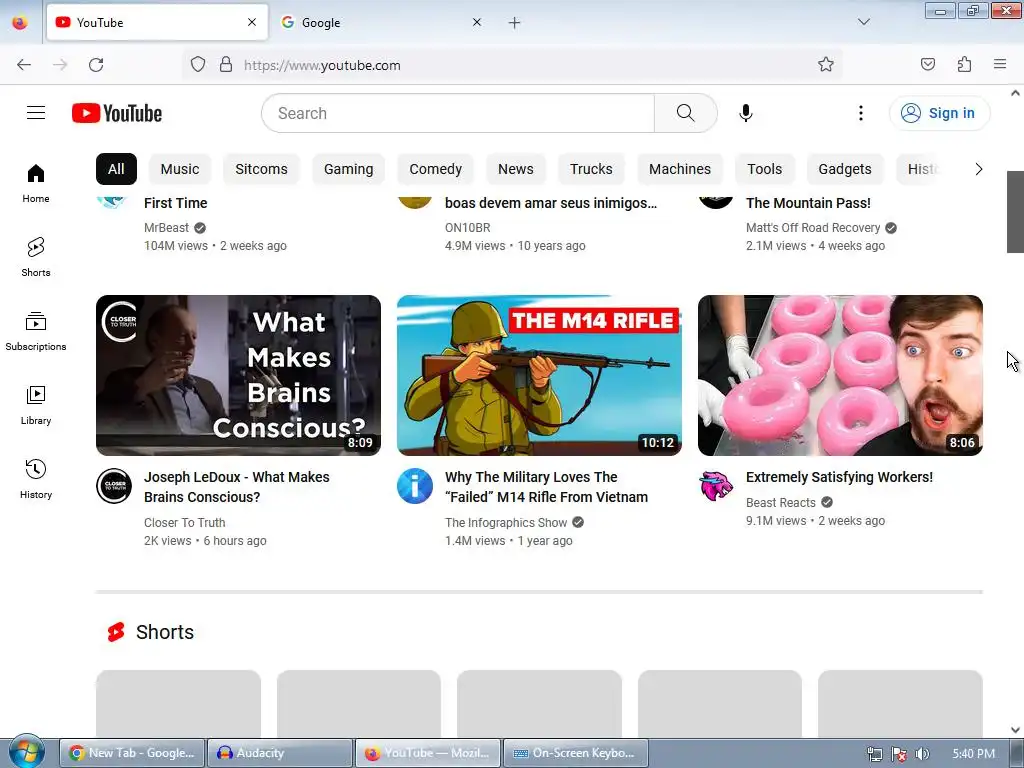Switch to Google Chrome New Tab taskbar

click(x=133, y=753)
